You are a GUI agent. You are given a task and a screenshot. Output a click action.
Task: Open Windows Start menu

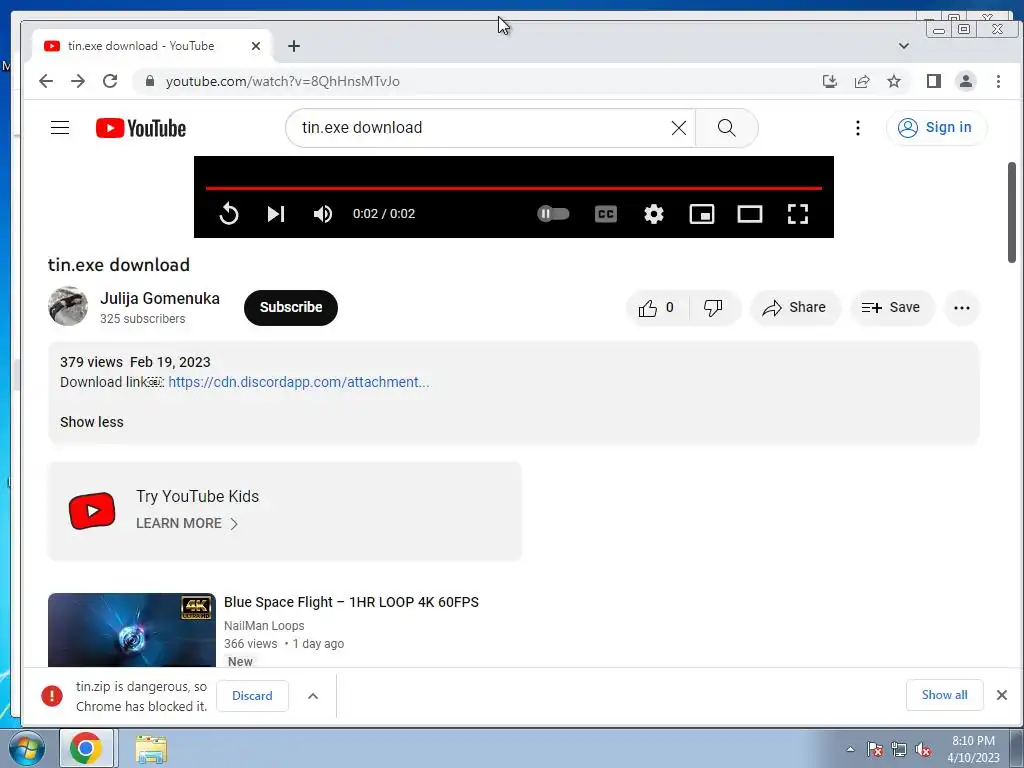(25, 748)
